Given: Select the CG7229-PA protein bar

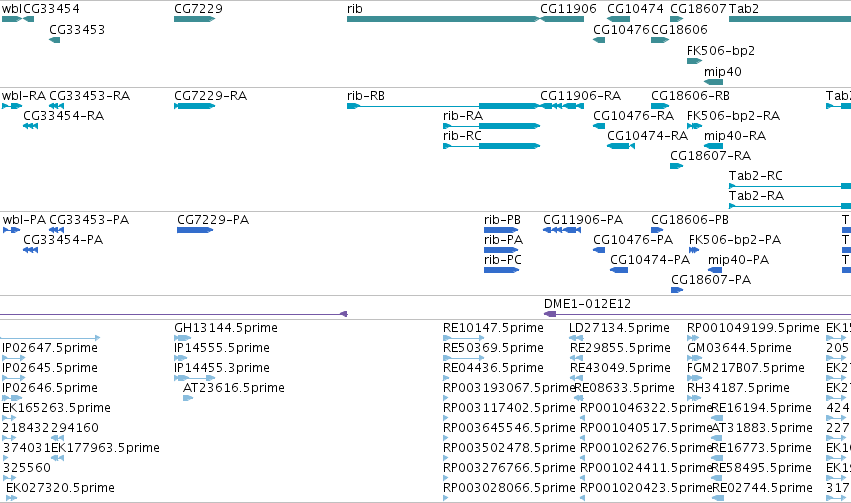Looking at the screenshot, I should (195, 230).
